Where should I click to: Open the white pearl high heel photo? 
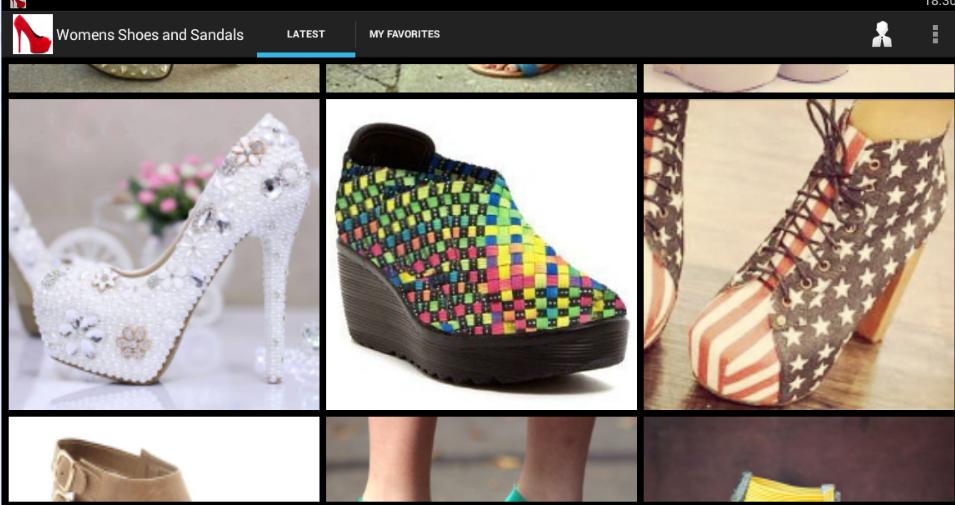164,254
